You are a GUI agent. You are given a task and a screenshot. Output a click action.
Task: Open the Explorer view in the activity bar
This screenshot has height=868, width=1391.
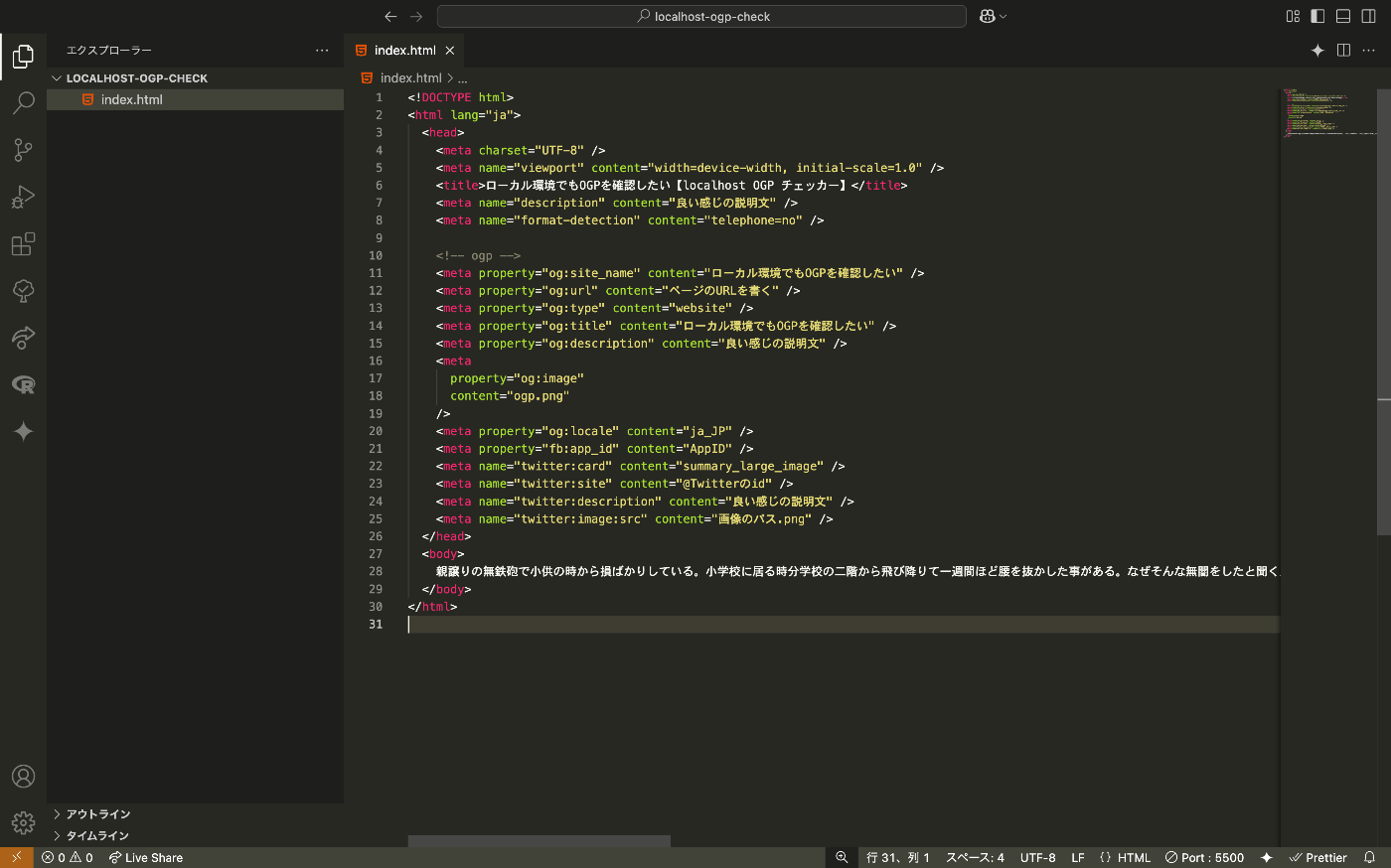(23, 57)
